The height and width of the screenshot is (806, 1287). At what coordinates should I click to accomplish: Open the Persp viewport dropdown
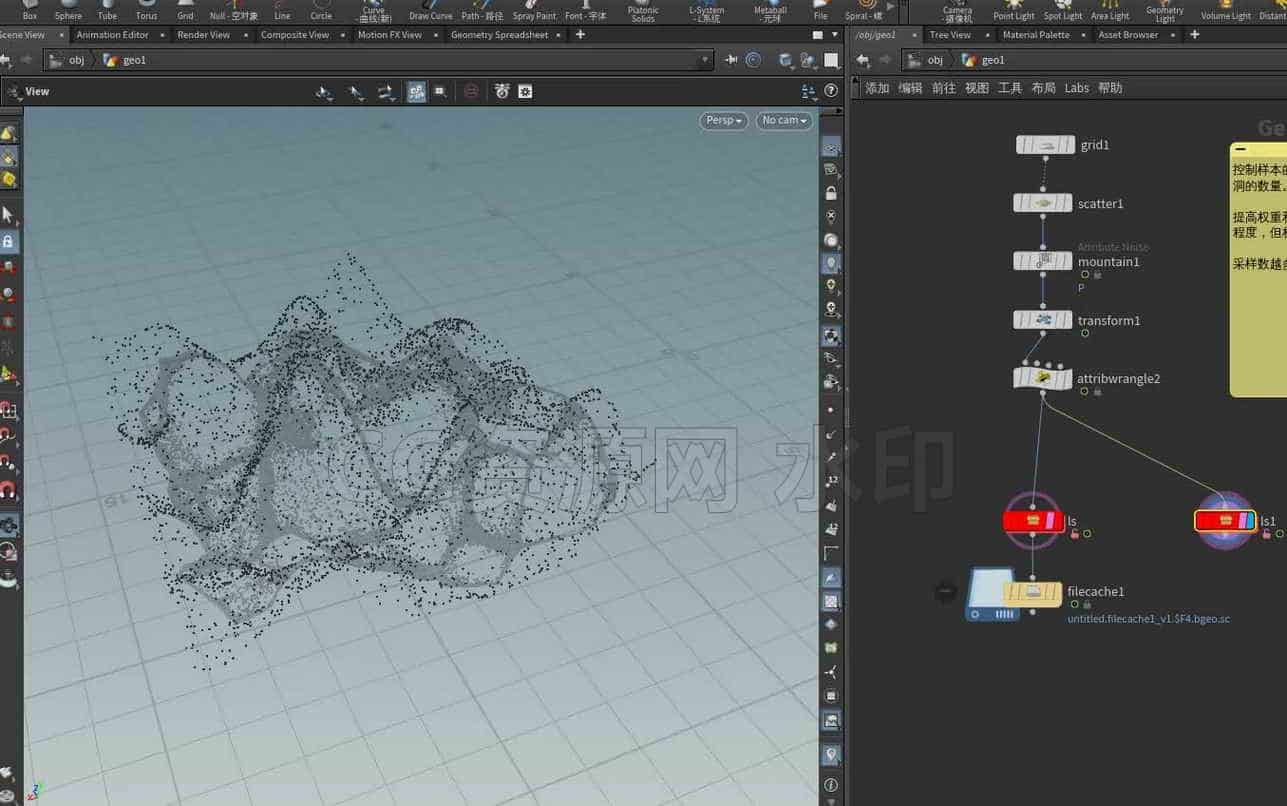[x=724, y=120]
